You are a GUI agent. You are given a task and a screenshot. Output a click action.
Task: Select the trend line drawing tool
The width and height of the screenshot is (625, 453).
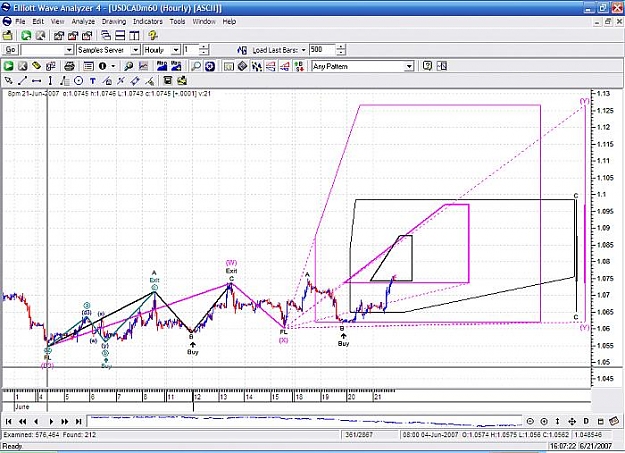[x=22, y=81]
